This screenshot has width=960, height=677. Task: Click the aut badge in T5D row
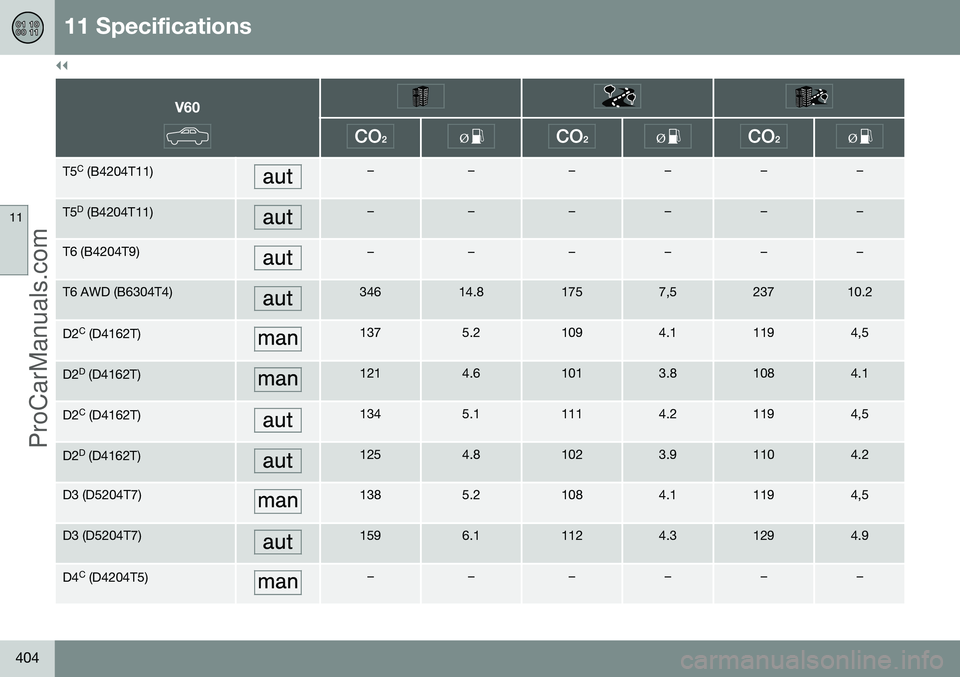point(278,217)
